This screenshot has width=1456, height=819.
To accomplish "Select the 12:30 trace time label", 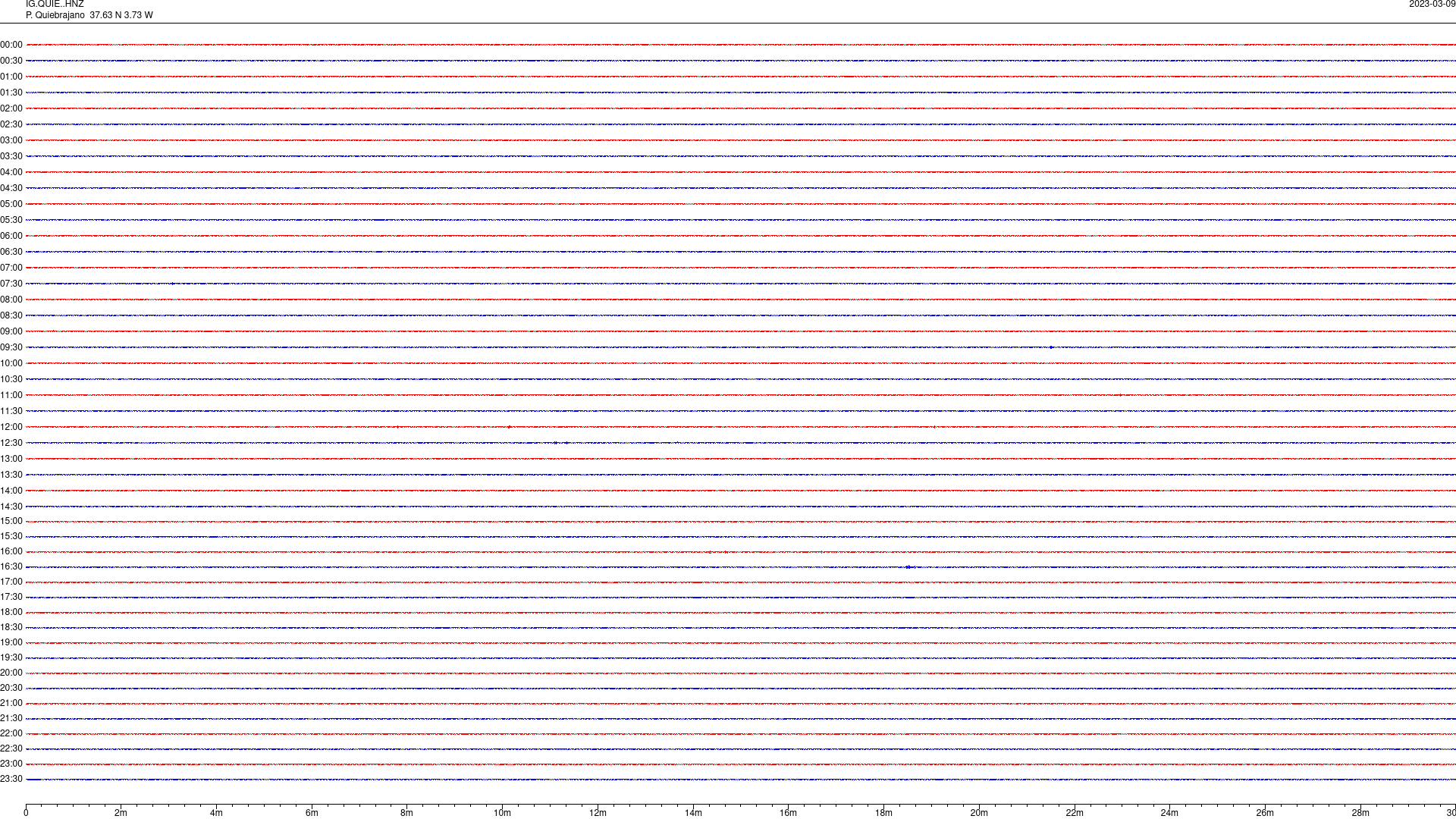I will (11, 443).
